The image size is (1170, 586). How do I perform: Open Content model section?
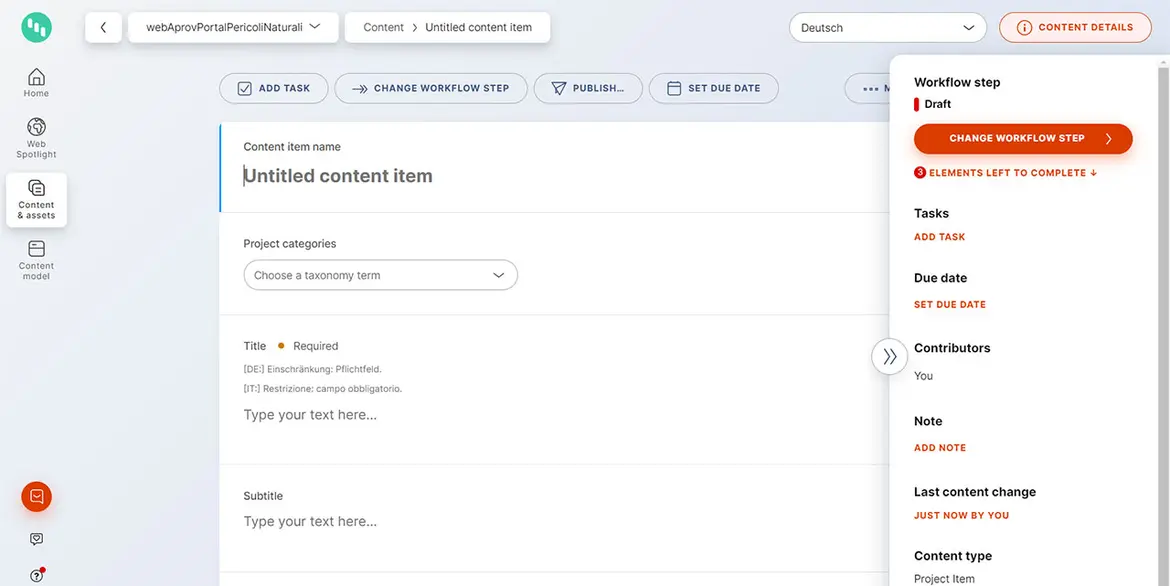36,260
